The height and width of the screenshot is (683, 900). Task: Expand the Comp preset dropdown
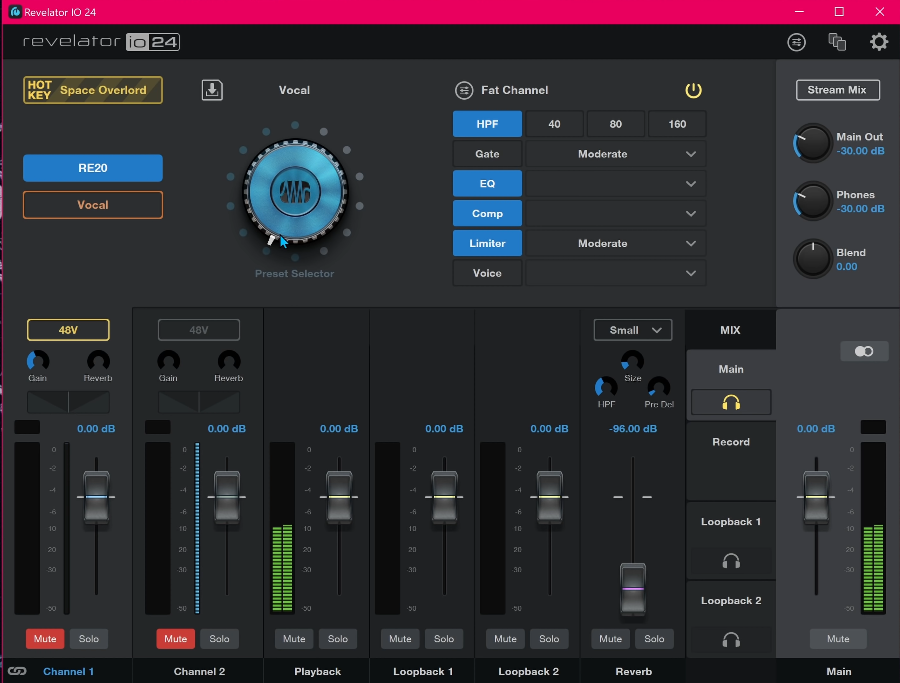pyautogui.click(x=616, y=214)
